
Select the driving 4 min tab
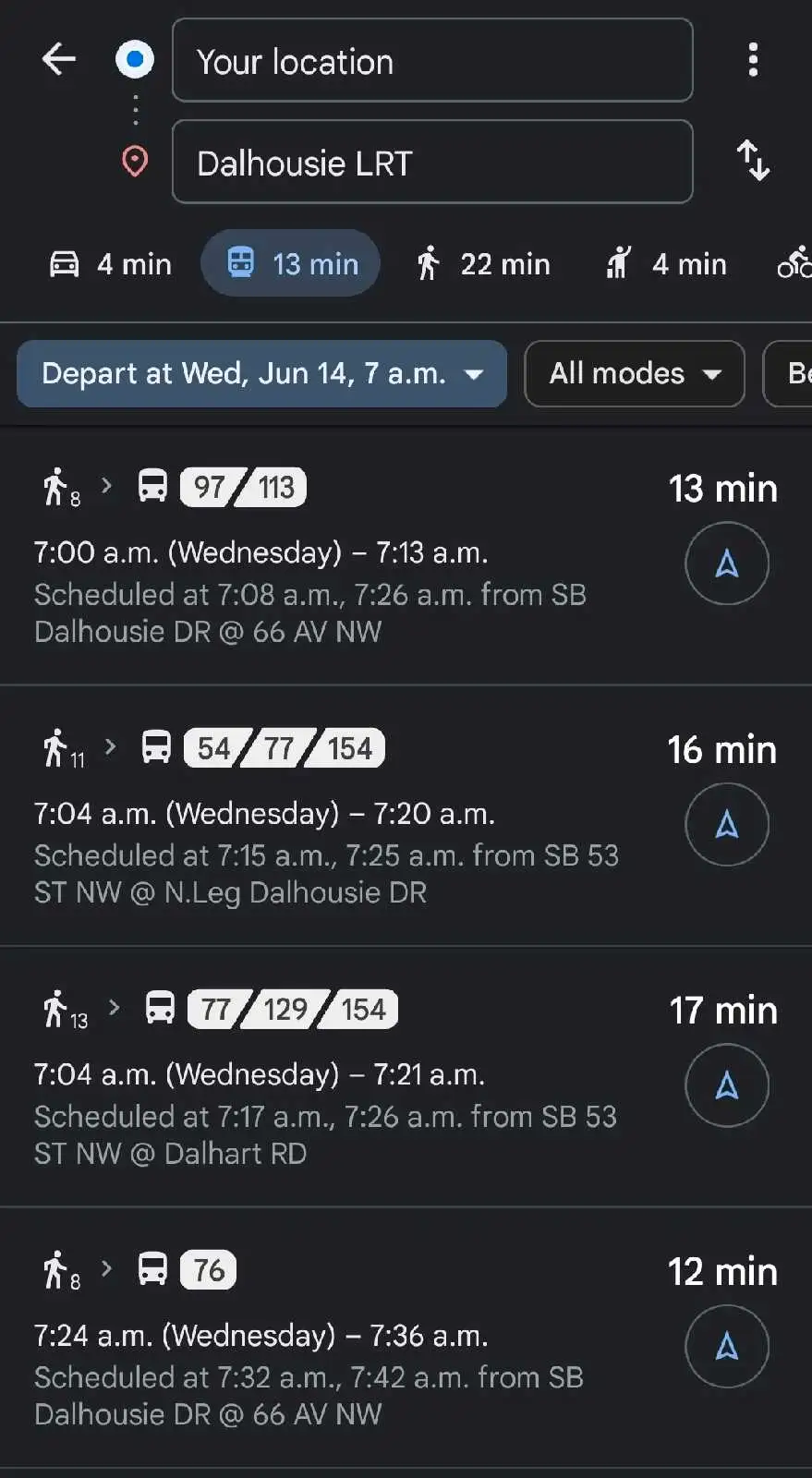pyautogui.click(x=110, y=264)
